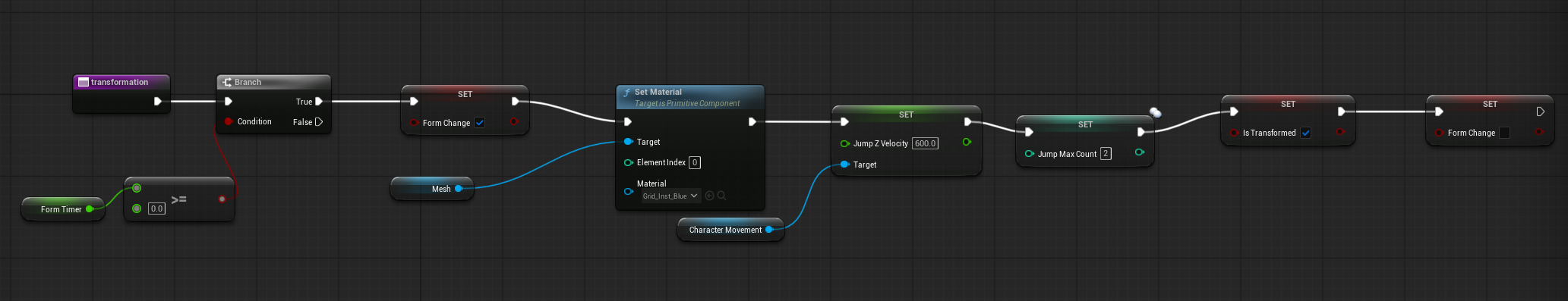Click the Jump Z Velocity SET exec output pin
1568x301 pixels.
[x=967, y=121]
